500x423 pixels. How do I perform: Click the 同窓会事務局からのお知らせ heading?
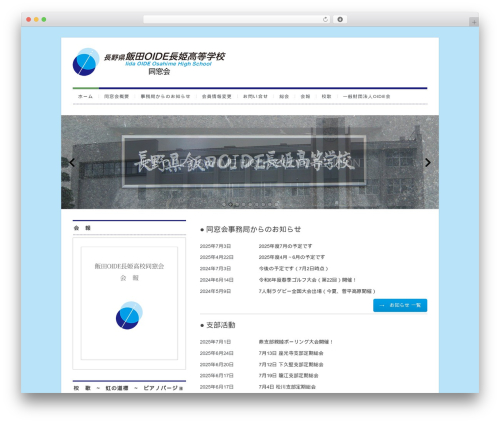254,229
